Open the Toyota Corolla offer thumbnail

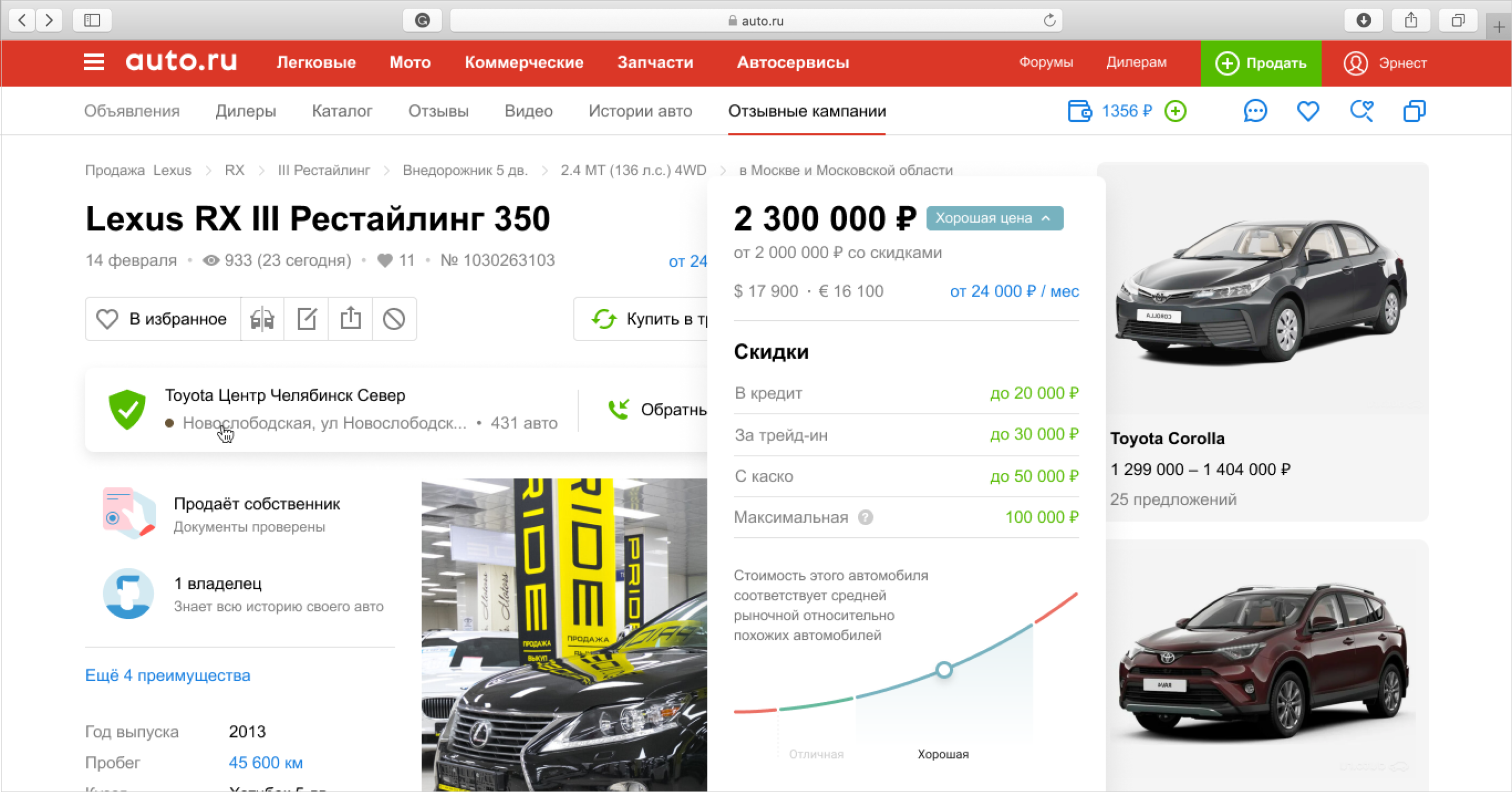coord(1263,288)
